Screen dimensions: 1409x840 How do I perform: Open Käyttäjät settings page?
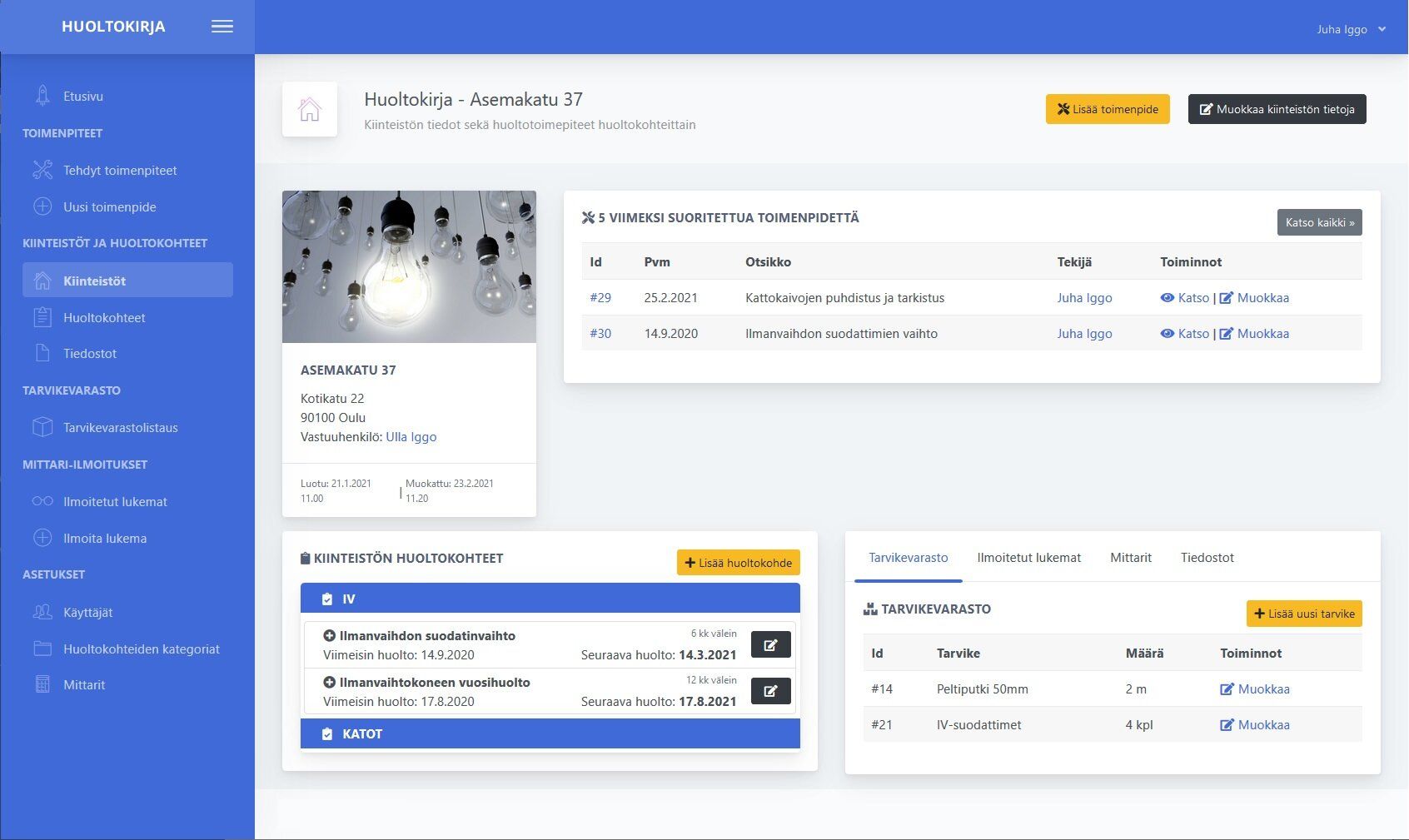(87, 613)
